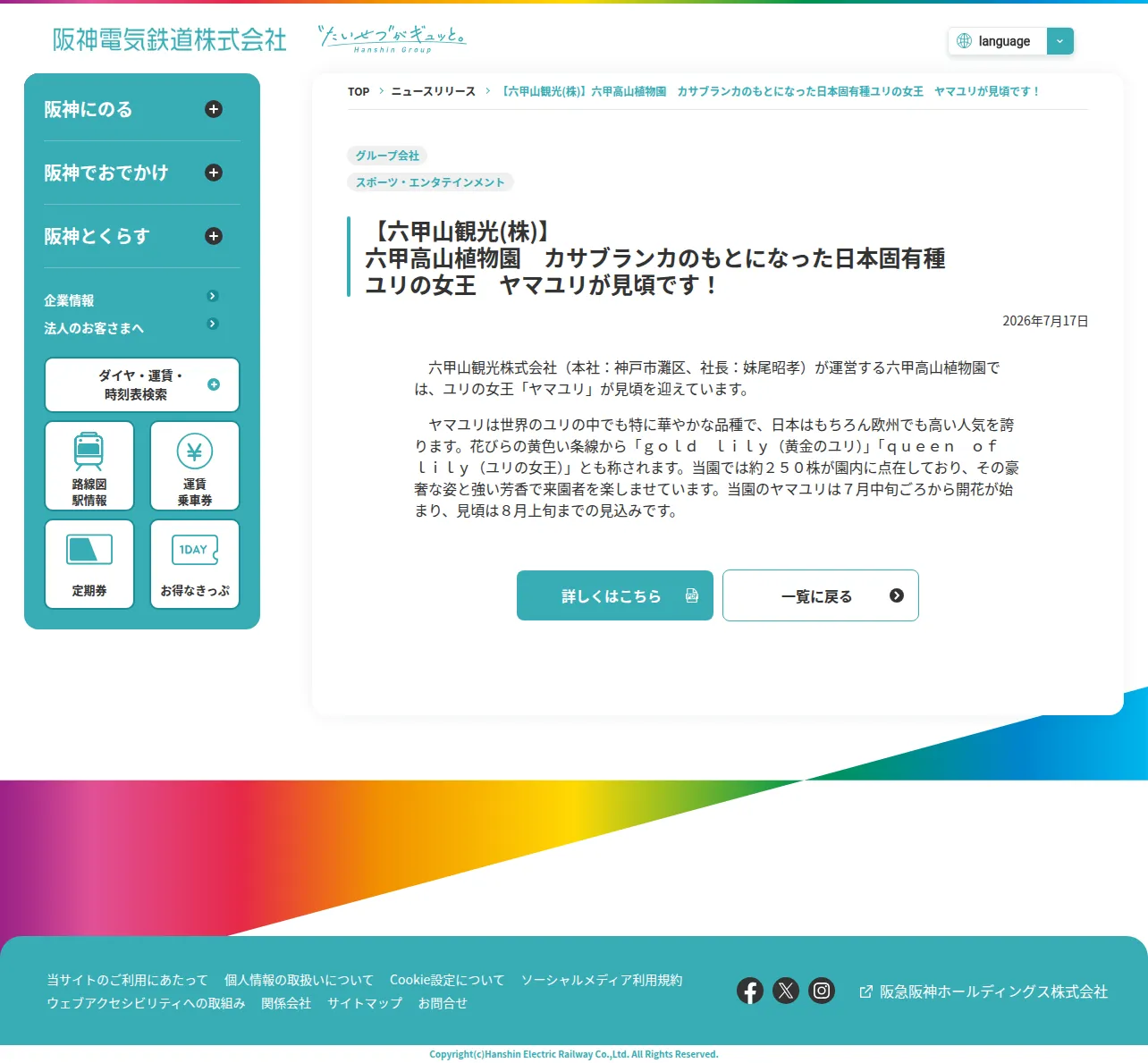This screenshot has width=1148, height=1063.
Task: Click the paragraph beginning 六甲山観光株式会社
Action: pos(707,378)
